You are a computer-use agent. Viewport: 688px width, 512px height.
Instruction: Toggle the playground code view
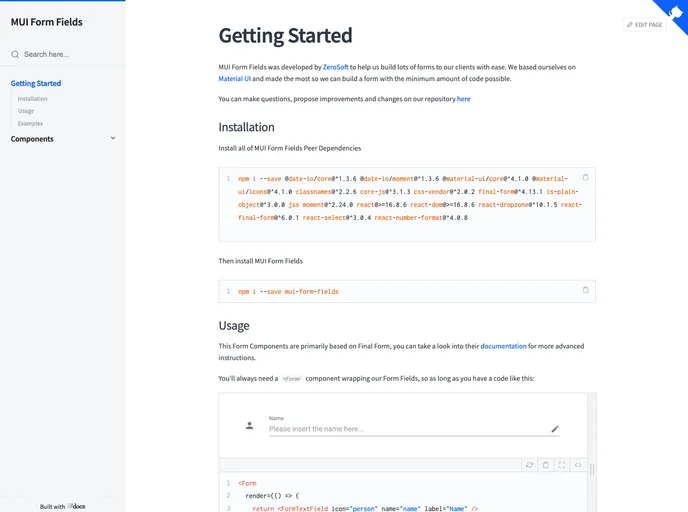point(578,465)
